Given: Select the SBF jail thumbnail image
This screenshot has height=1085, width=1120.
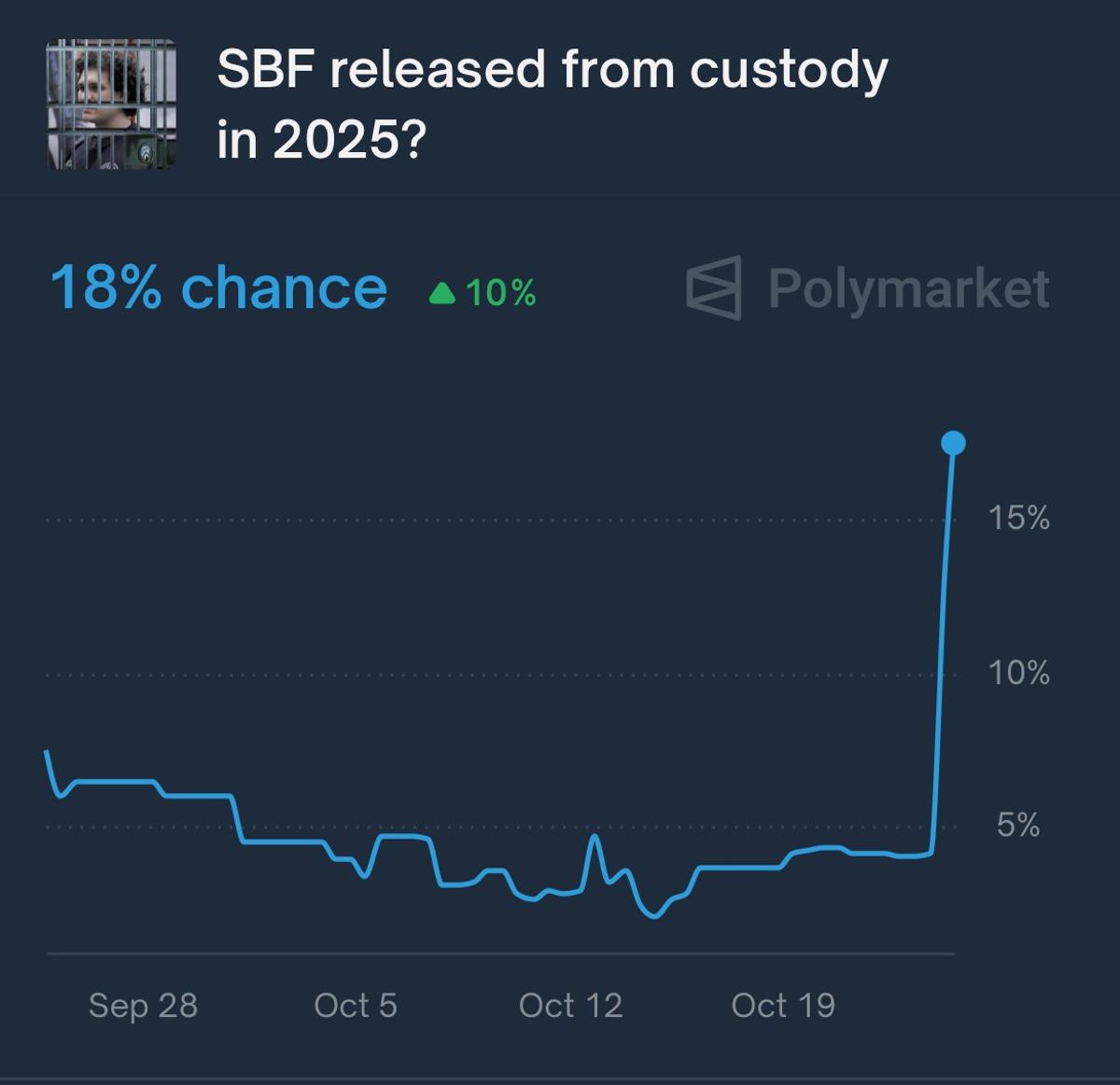Looking at the screenshot, I should (111, 105).
